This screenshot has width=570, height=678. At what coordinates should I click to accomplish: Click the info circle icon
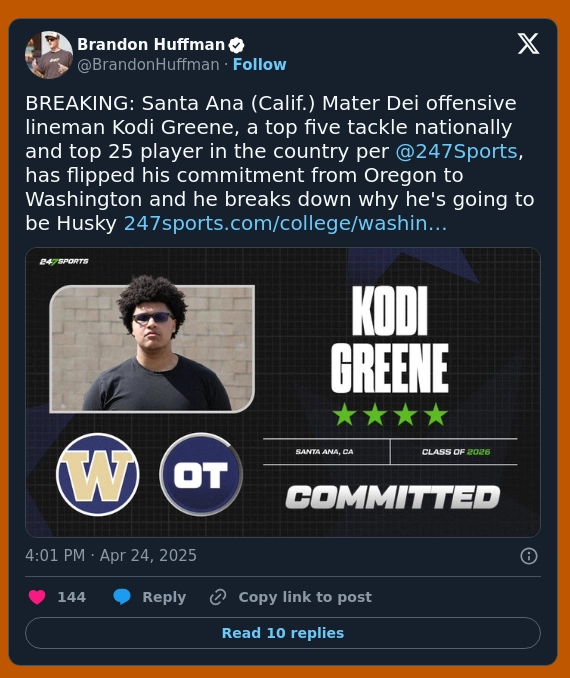pyautogui.click(x=528, y=556)
